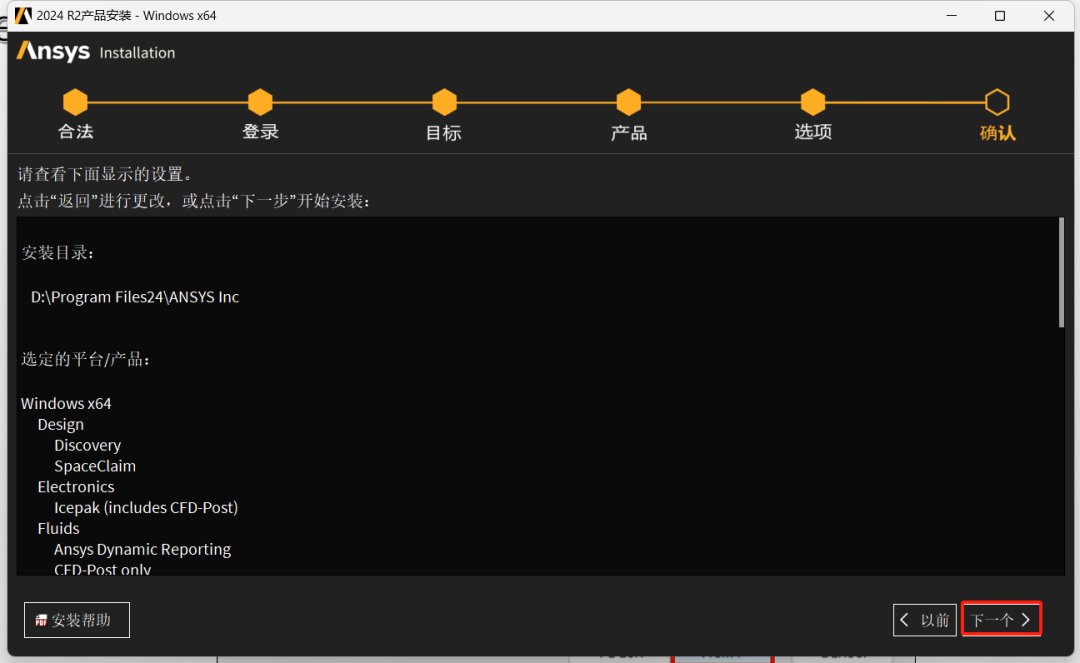Click the 产品 step hexagon
This screenshot has height=663, width=1080.
pyautogui.click(x=628, y=102)
